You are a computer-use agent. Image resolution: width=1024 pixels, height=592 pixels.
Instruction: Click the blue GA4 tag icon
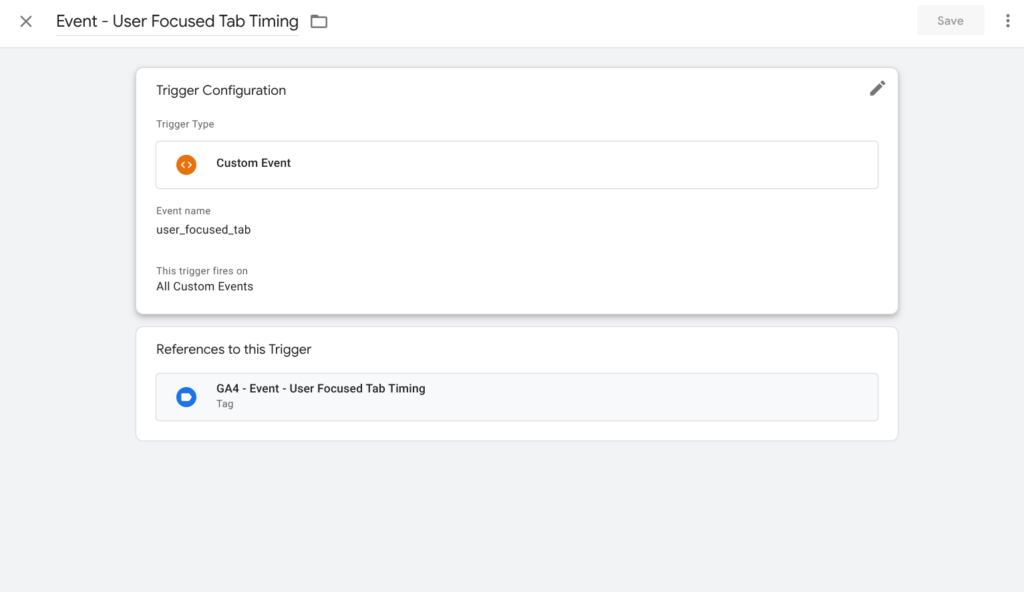pyautogui.click(x=185, y=396)
